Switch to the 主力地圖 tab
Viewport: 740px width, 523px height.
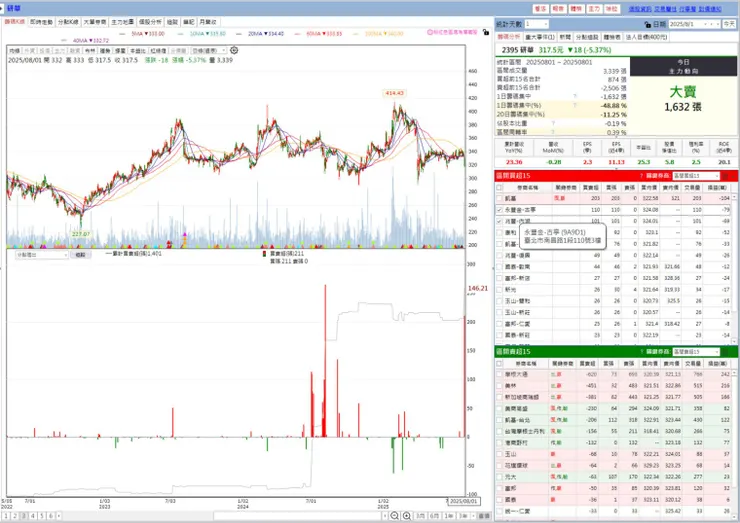(122, 22)
